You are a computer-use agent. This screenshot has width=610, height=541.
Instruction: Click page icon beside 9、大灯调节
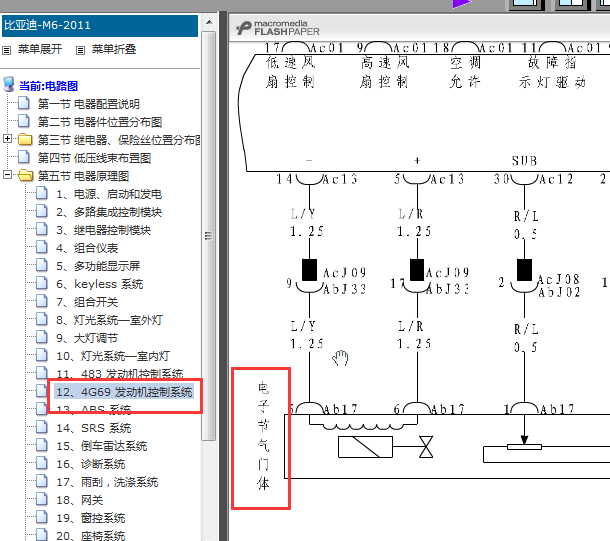pos(42,337)
